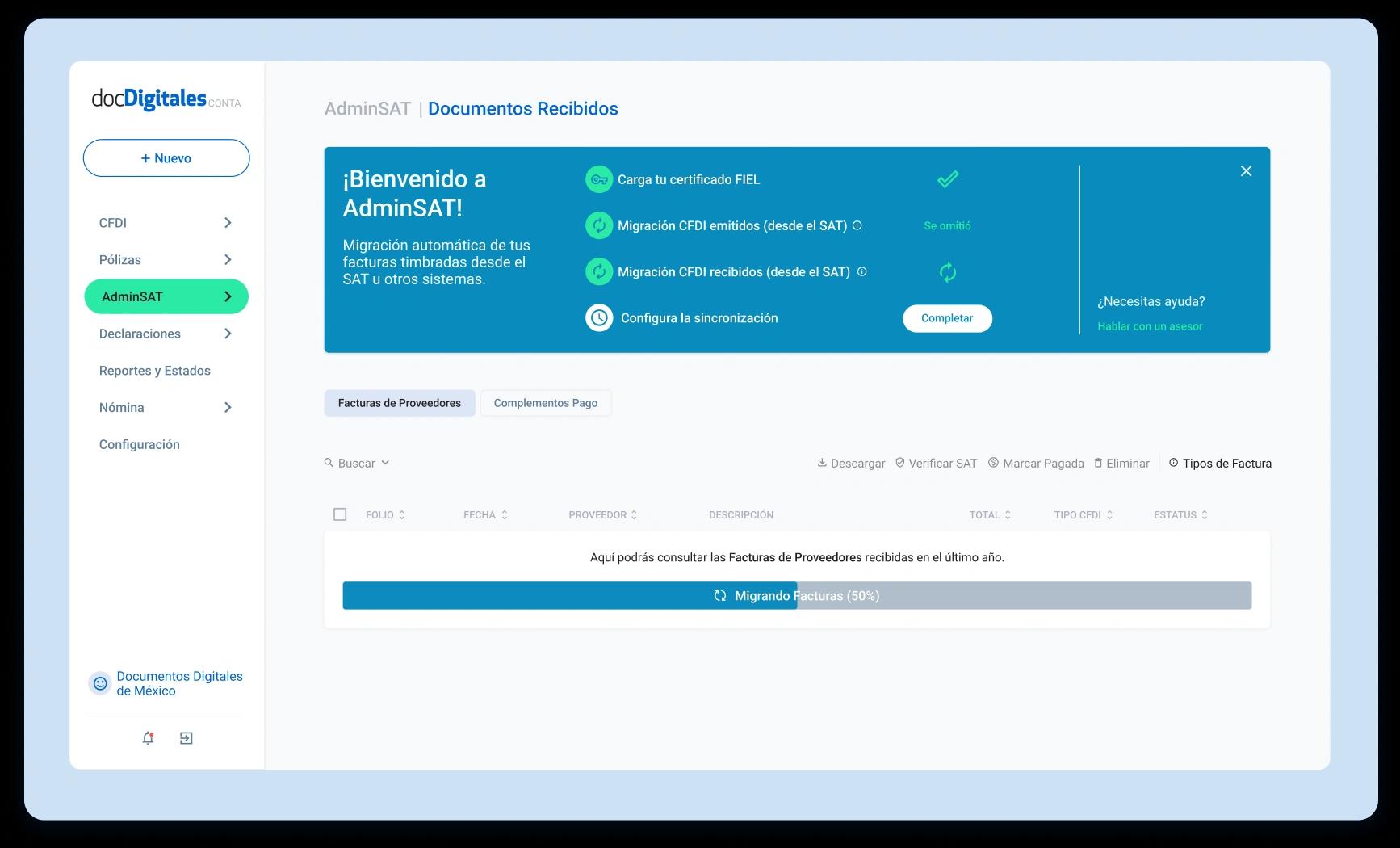Open Declaraciones in the sidebar
Screen dimensions: 1400x848
coord(166,334)
